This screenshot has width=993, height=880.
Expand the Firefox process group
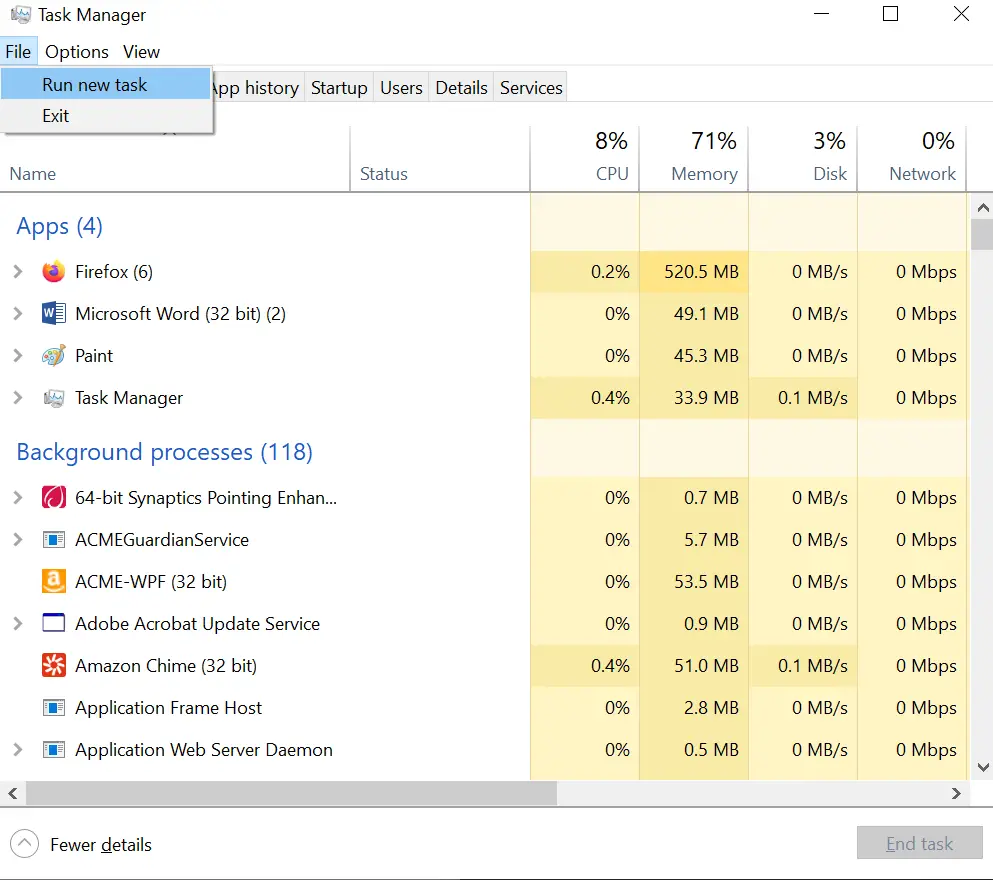tap(18, 272)
